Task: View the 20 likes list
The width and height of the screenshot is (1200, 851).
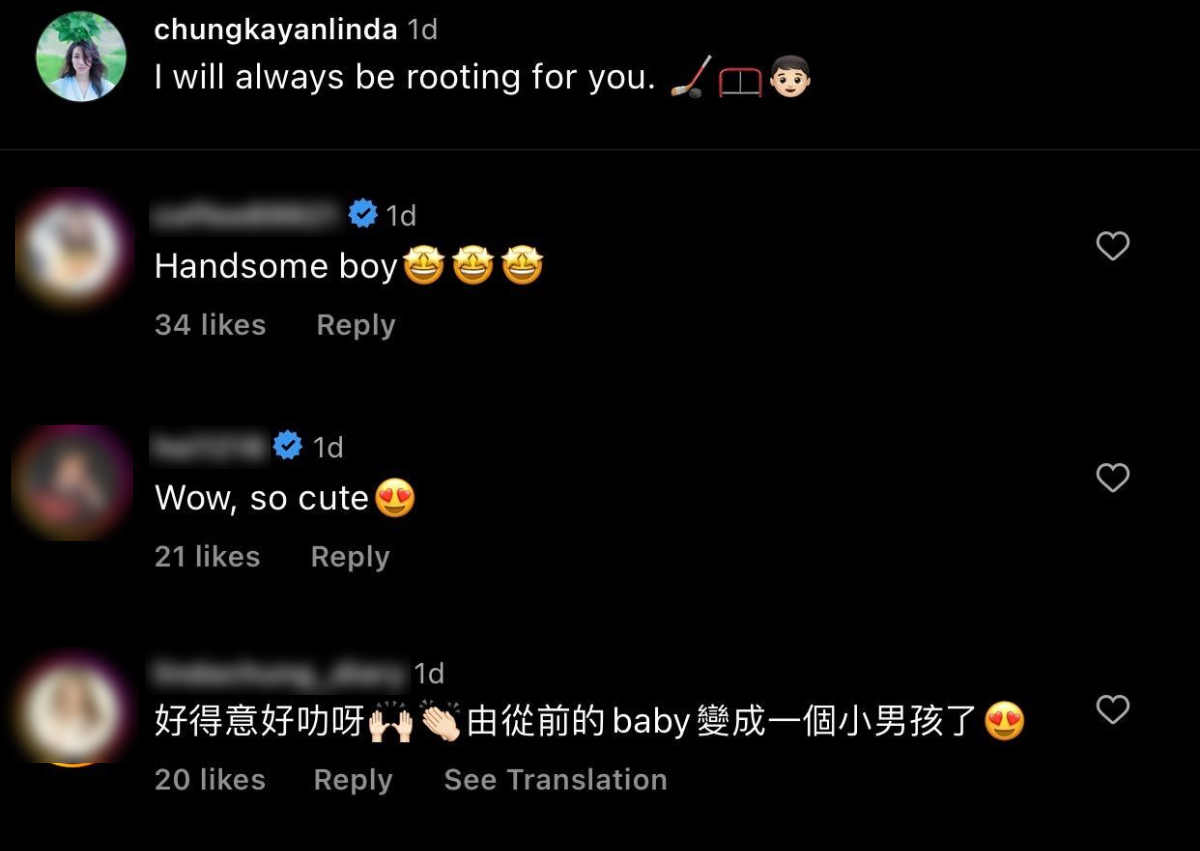Action: (210, 780)
